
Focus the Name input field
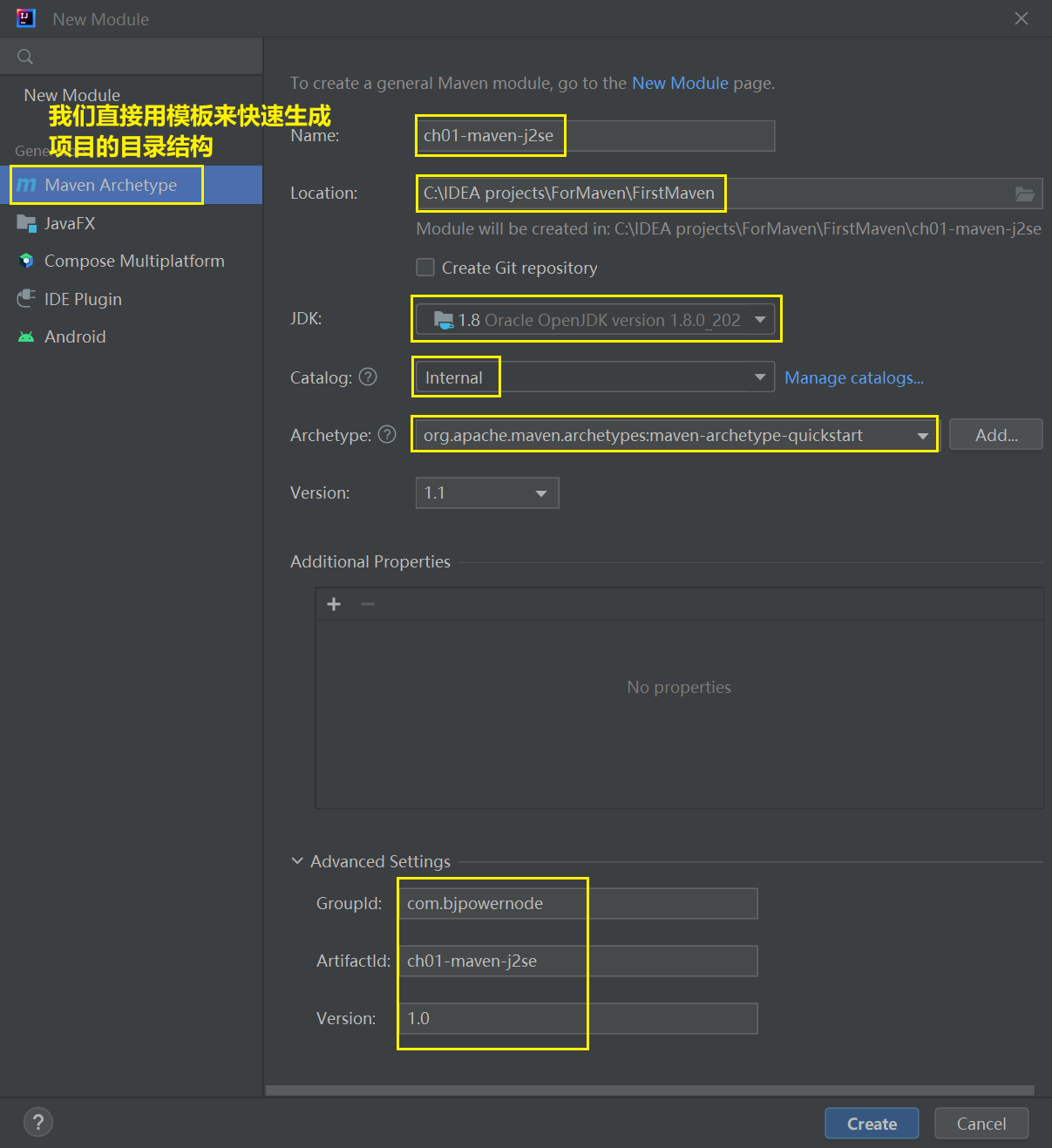point(595,136)
